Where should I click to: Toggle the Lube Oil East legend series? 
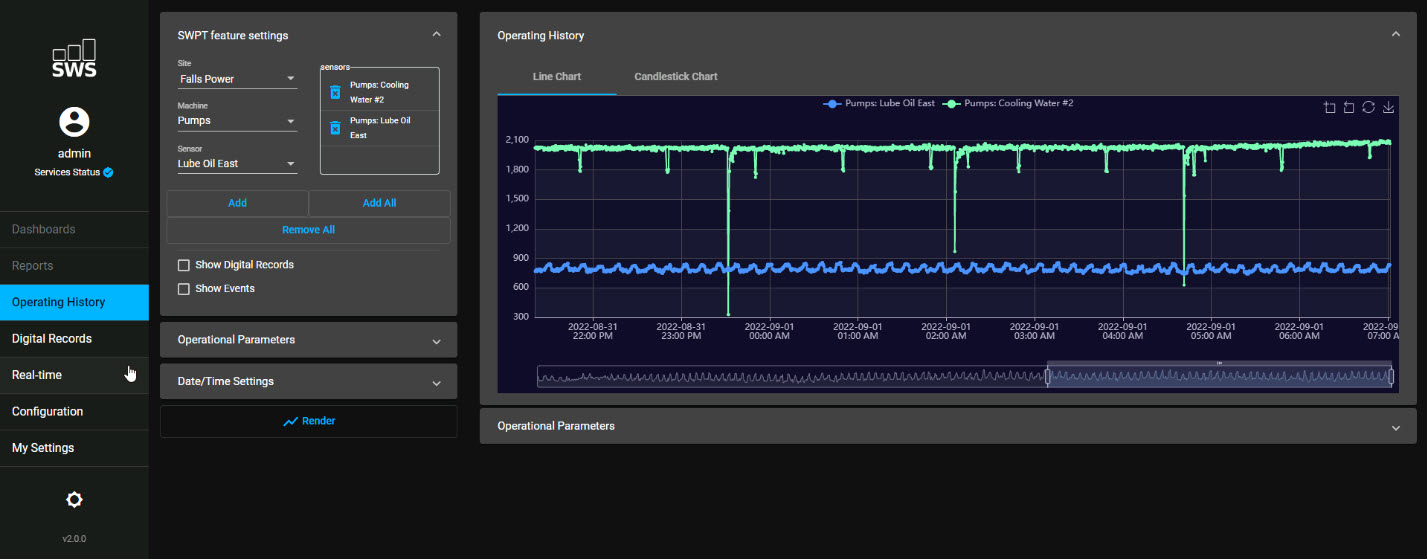[x=879, y=103]
